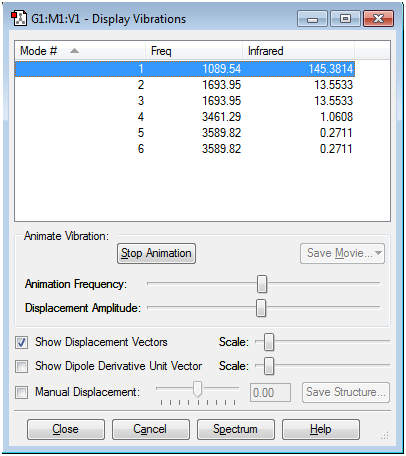This screenshot has width=406, height=456.
Task: Click the Animation Frequency slider handle
Action: click(x=262, y=284)
